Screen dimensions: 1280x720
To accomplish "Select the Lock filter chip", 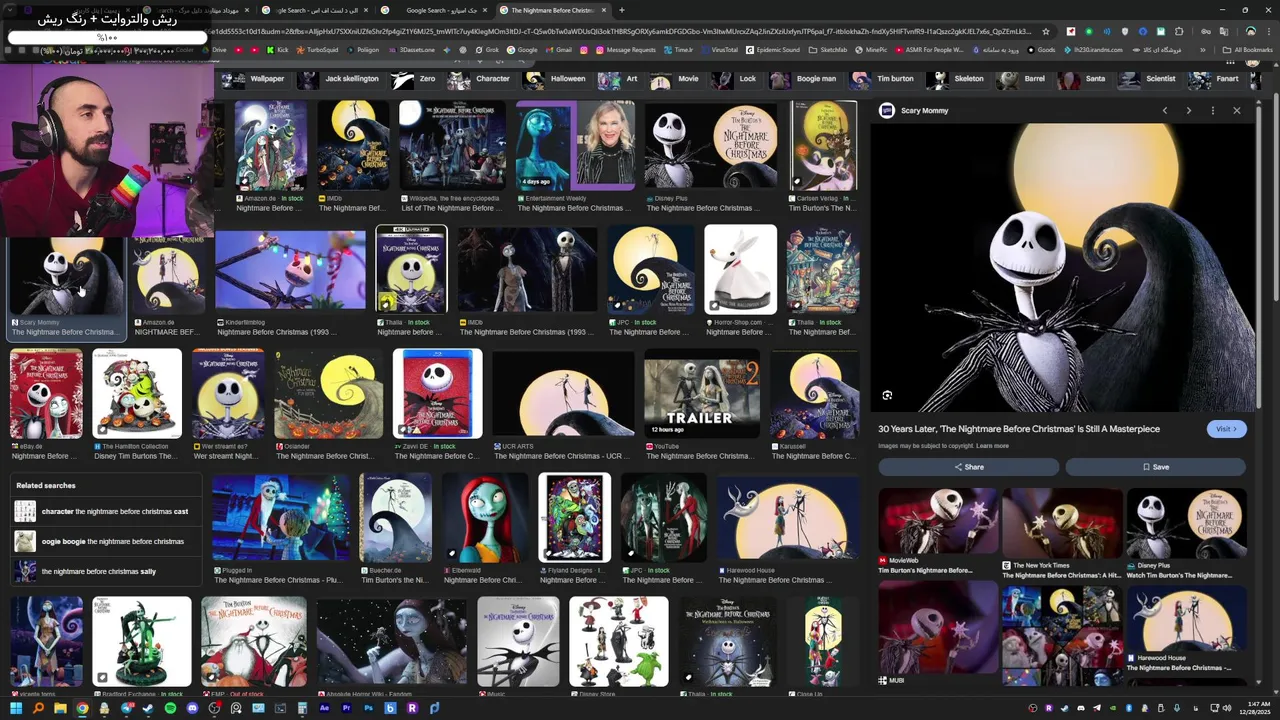I will click(736, 79).
